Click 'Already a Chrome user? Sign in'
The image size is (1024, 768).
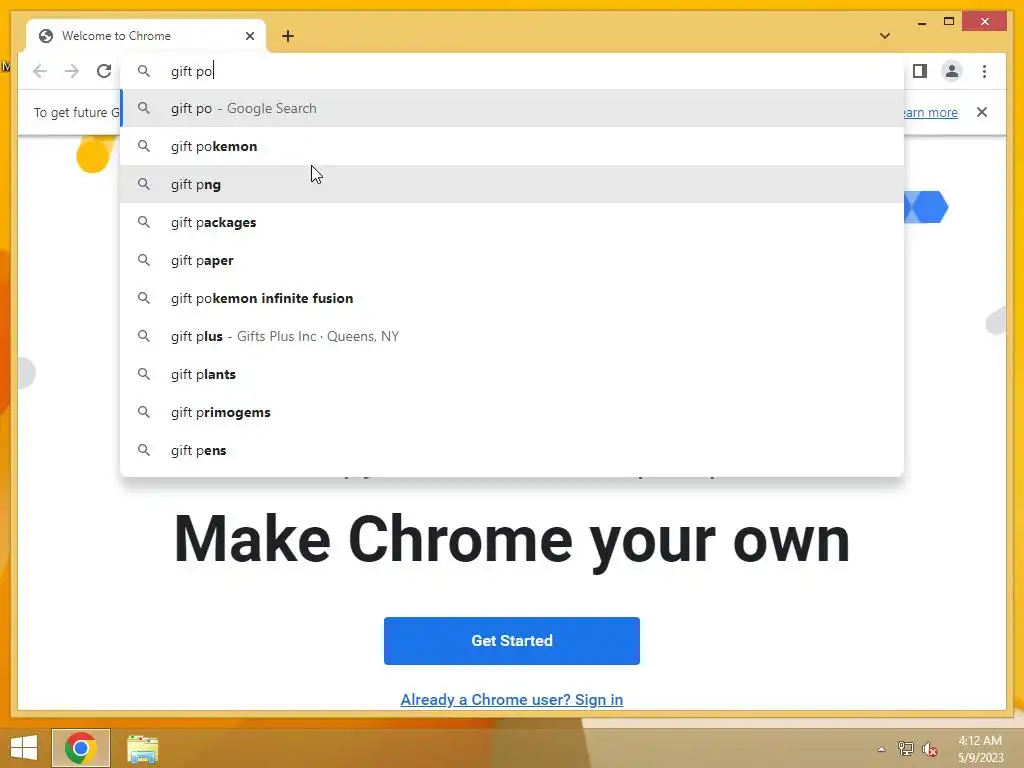[x=511, y=699]
